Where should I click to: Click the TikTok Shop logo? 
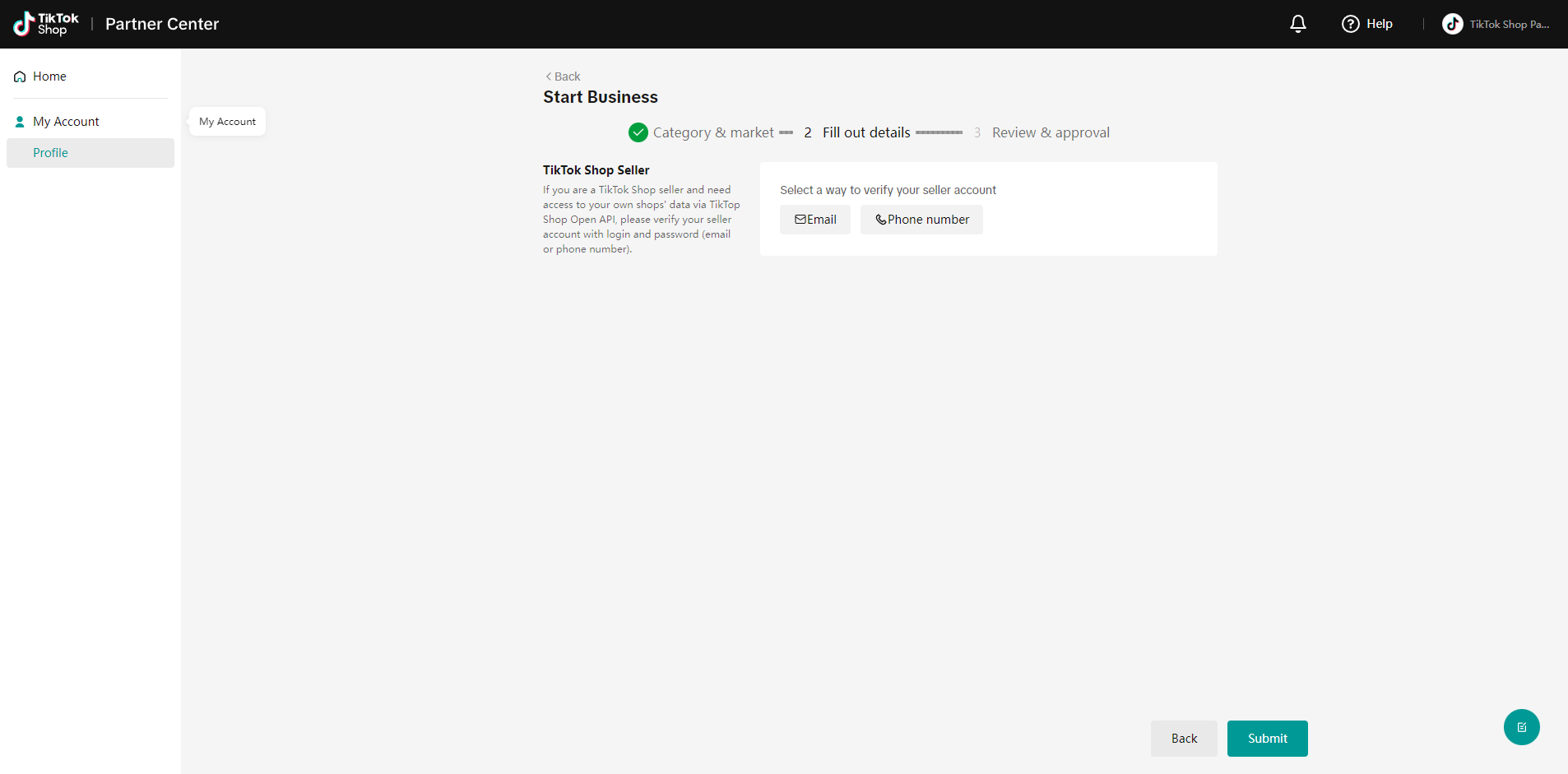click(x=46, y=24)
